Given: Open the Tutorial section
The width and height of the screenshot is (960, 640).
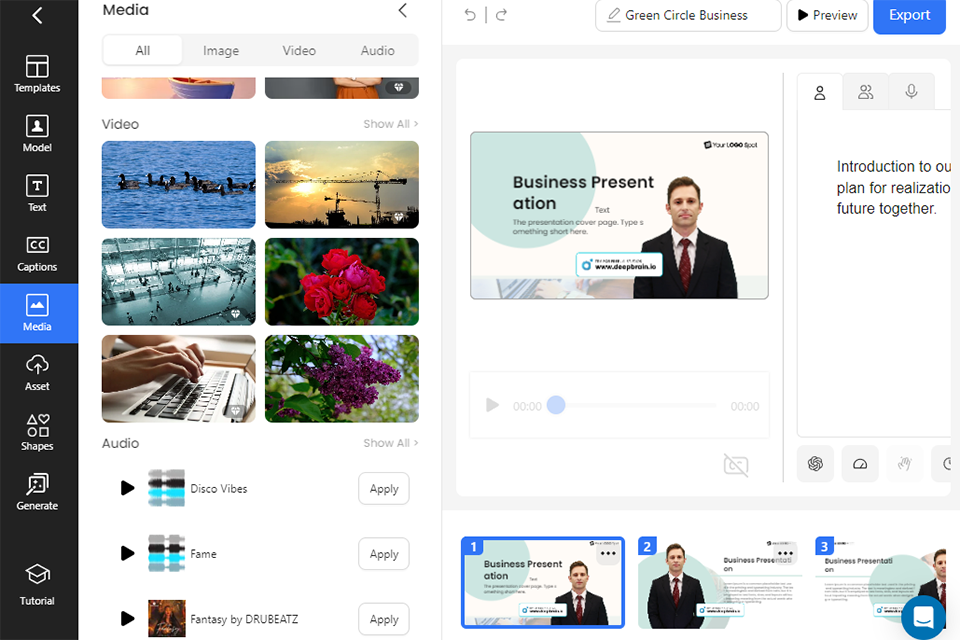Looking at the screenshot, I should pyautogui.click(x=37, y=585).
